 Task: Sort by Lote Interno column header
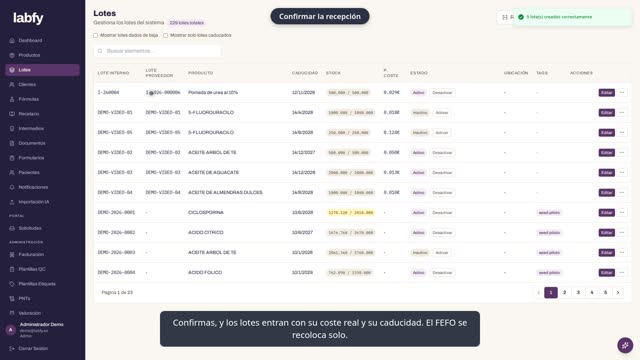pos(113,73)
